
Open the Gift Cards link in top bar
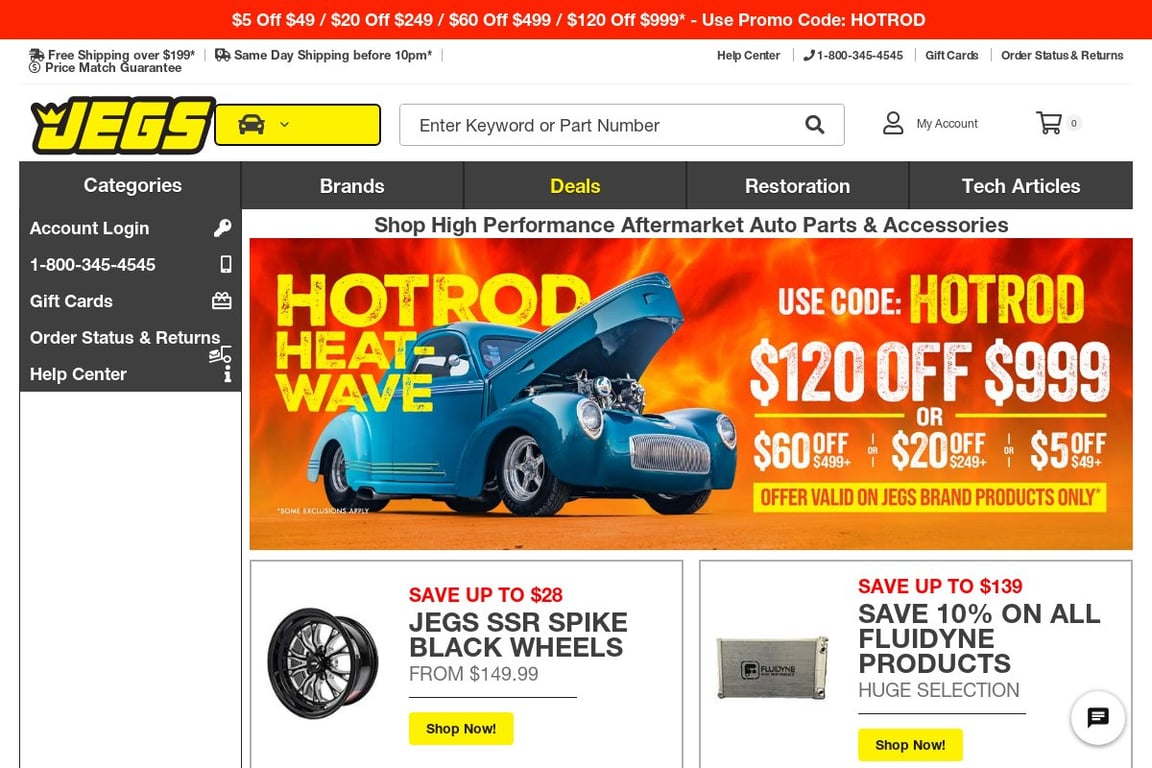tap(951, 55)
